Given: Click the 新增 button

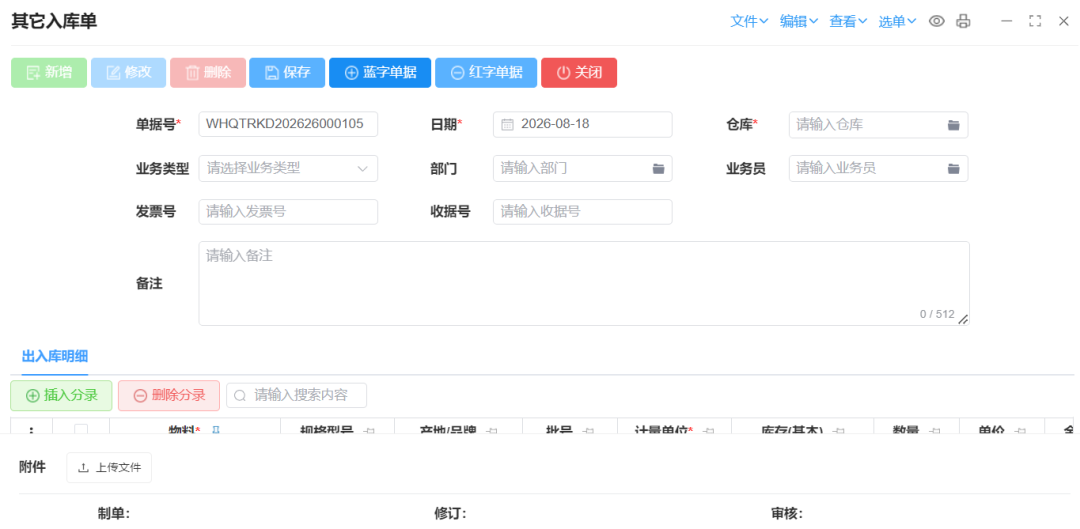Looking at the screenshot, I should 49,72.
